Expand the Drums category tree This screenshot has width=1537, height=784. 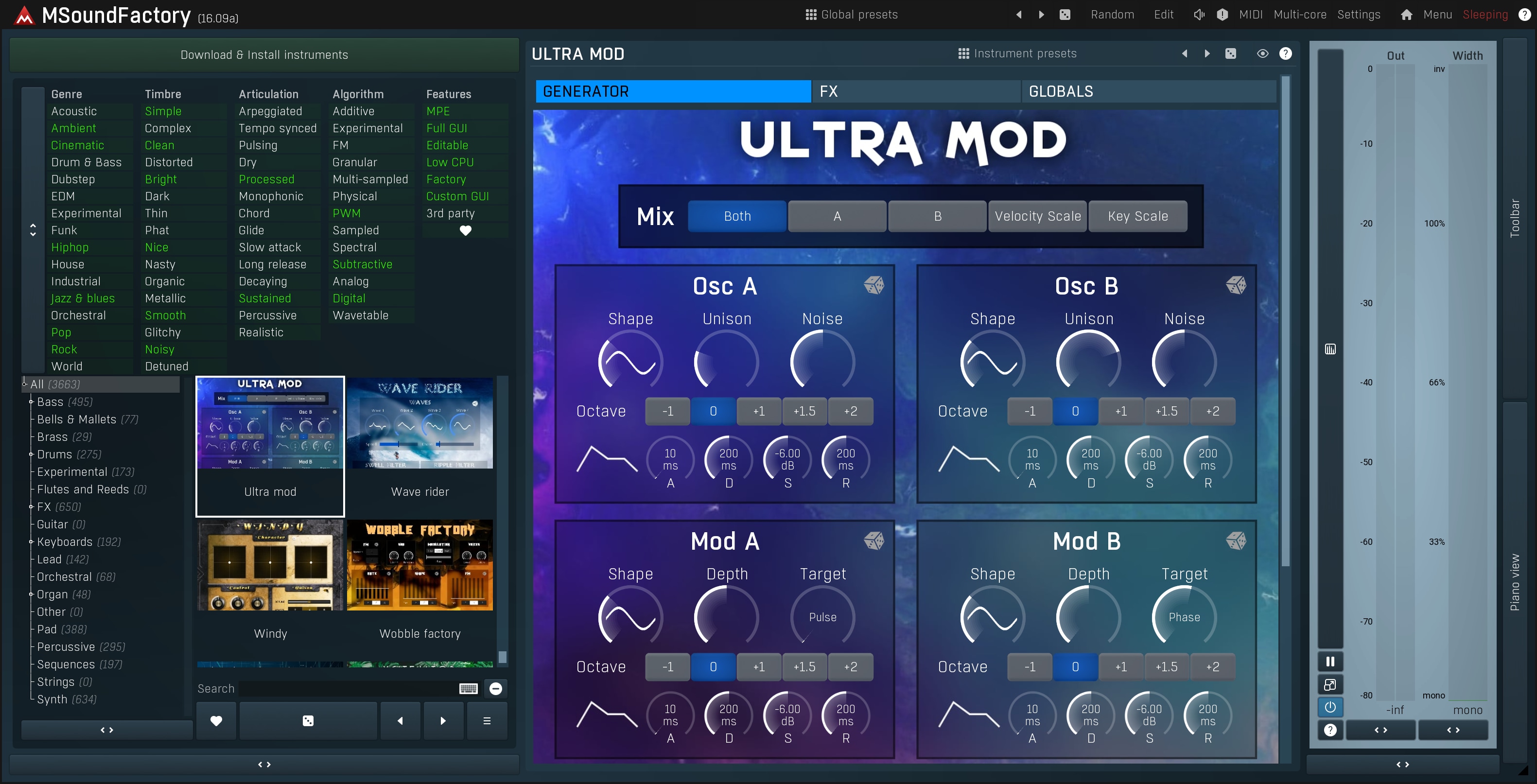[31, 454]
